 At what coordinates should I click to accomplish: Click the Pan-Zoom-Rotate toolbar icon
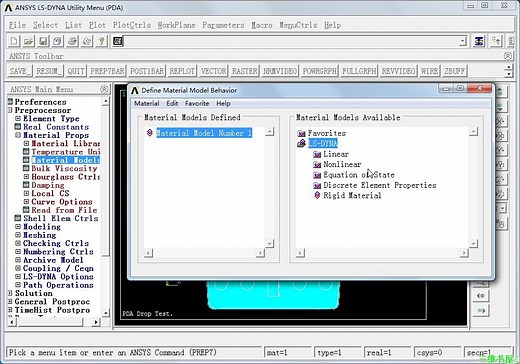click(58, 41)
